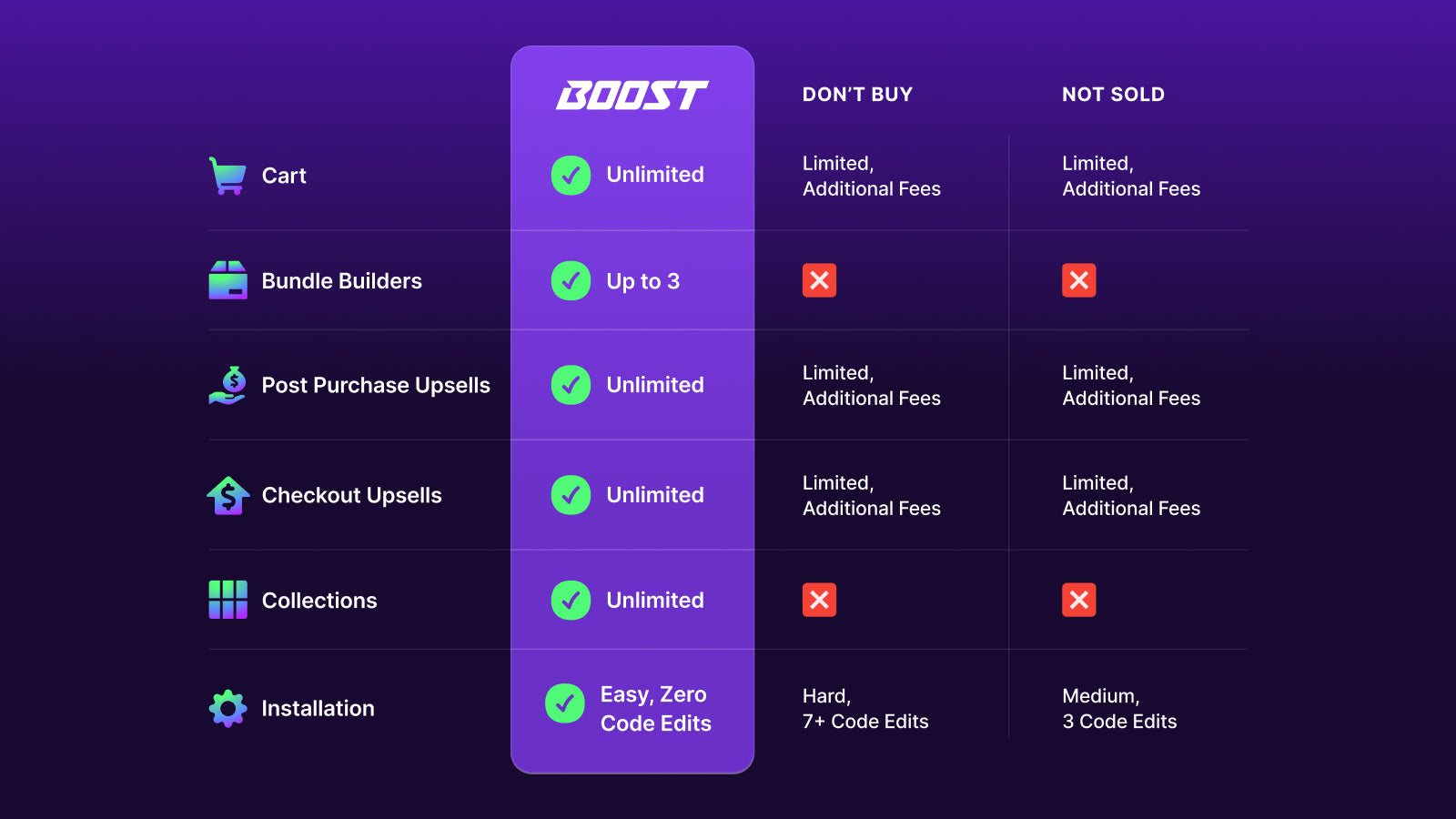Select the NOT SOLD column header

pos(1113,95)
